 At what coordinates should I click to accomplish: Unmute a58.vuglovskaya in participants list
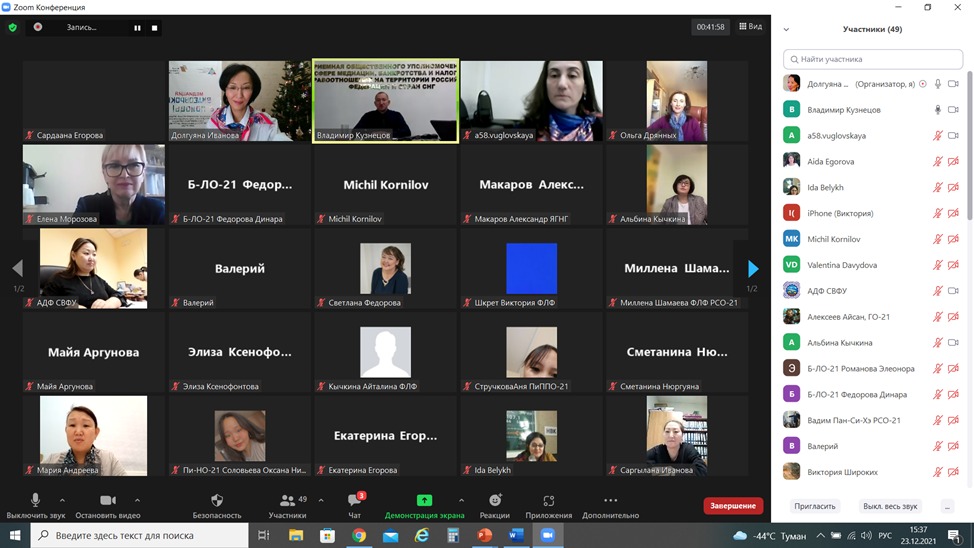938,135
